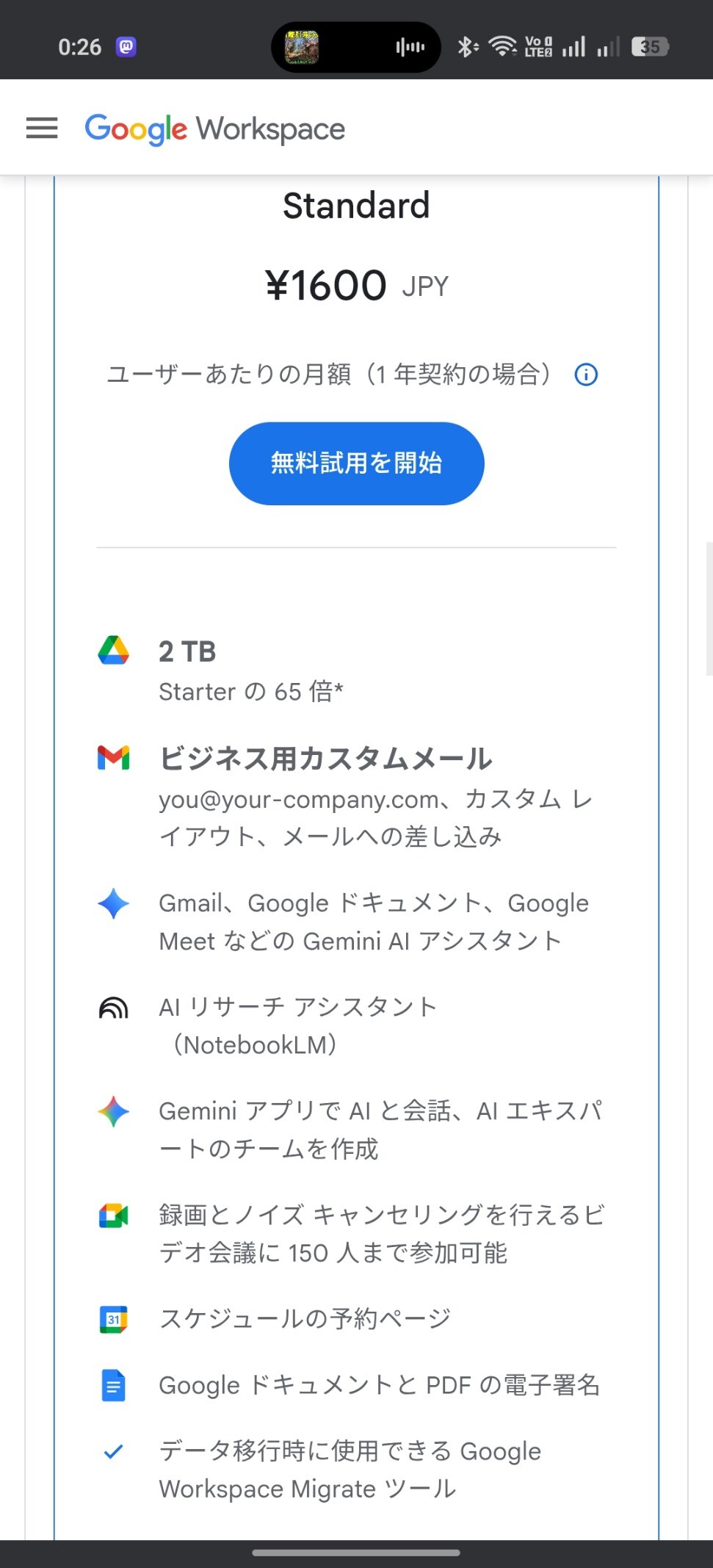Tap the 2 TB storage heading
The width and height of the screenshot is (713, 1568).
coord(187,651)
